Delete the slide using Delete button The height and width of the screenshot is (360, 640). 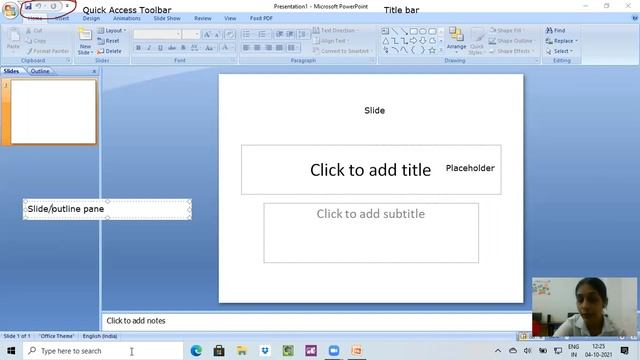109,51
